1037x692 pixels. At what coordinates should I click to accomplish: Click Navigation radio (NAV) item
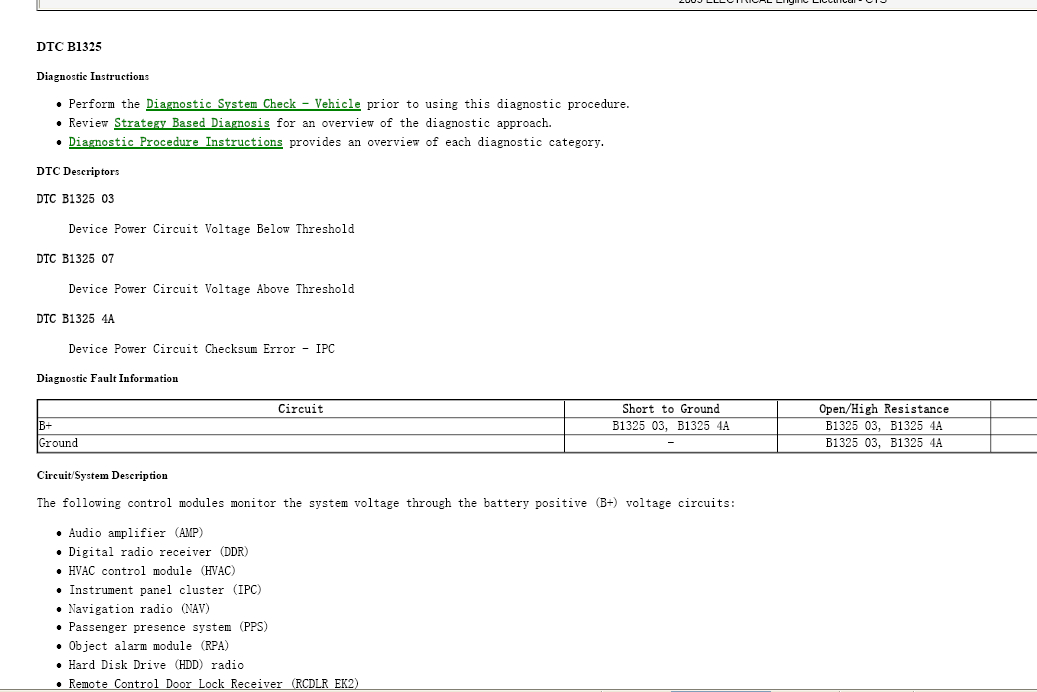(139, 609)
